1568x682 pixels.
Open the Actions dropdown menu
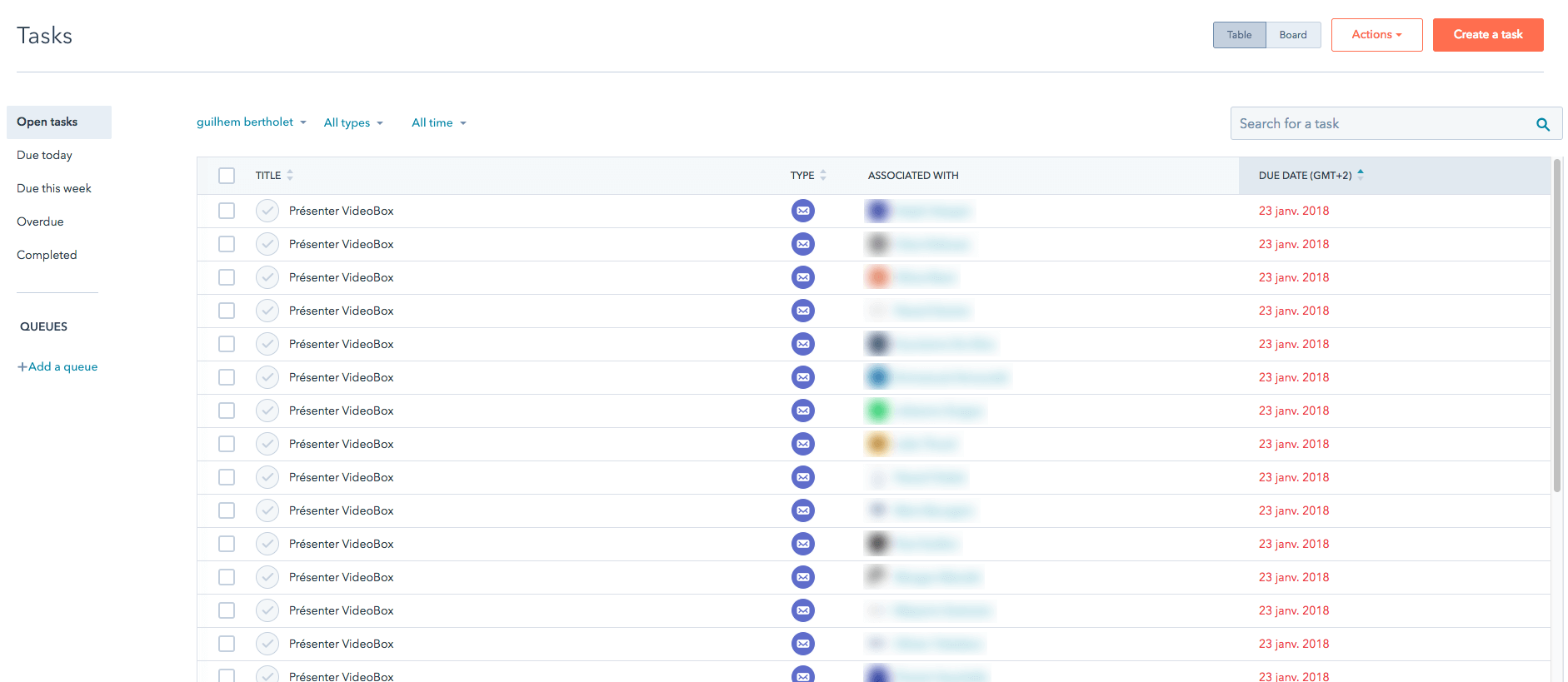click(x=1376, y=35)
